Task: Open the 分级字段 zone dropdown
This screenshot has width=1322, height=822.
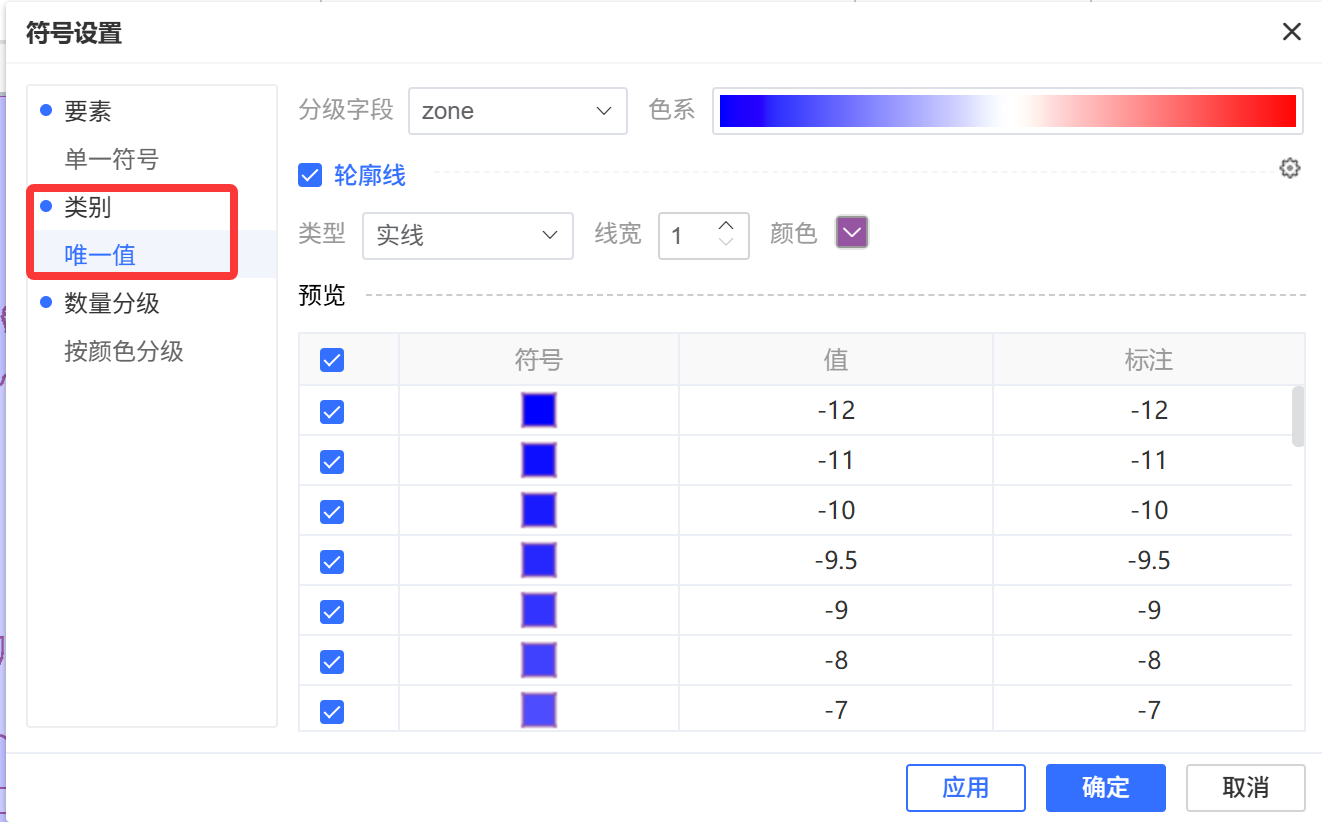Action: coord(517,111)
